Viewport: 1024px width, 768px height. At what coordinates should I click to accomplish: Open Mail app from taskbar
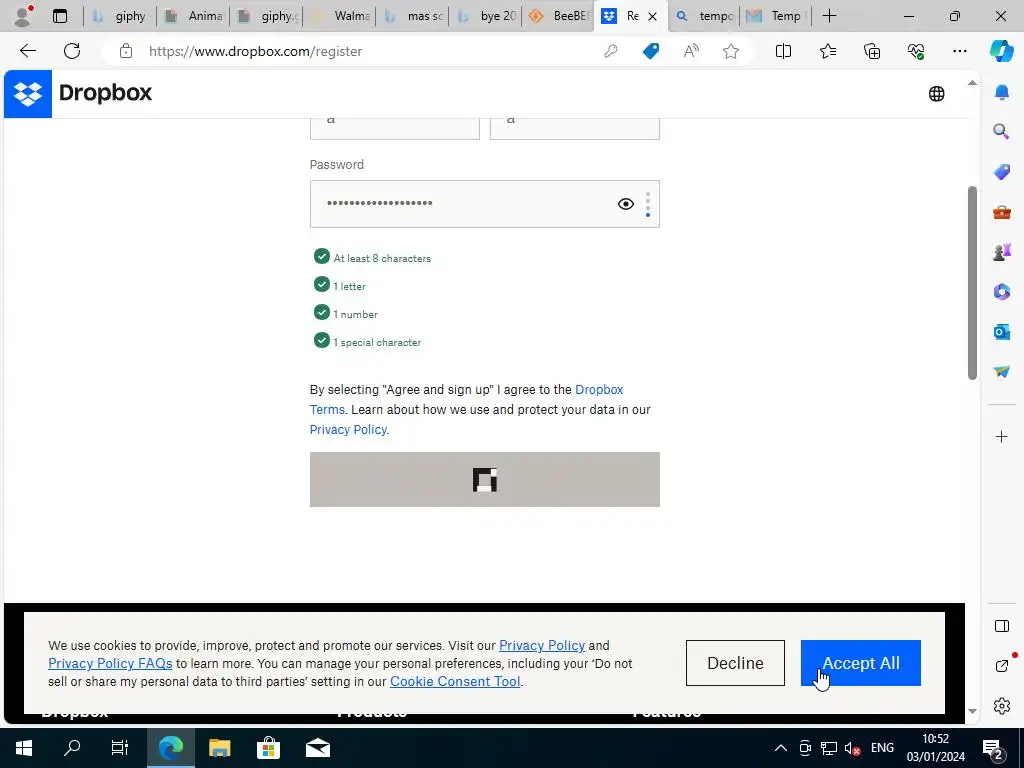point(317,748)
